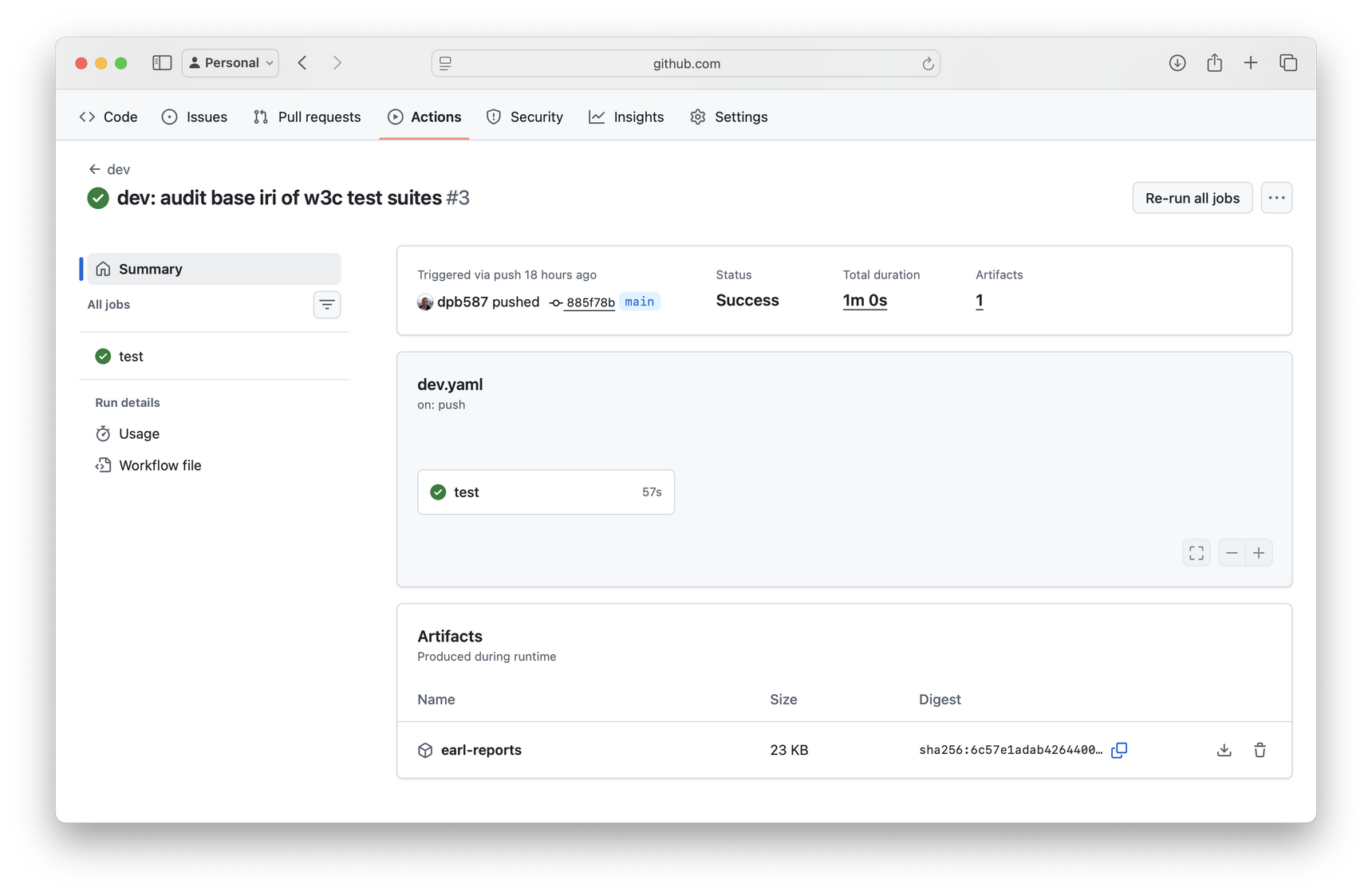
Task: Zoom out of the workflow graph
Action: 1231,552
